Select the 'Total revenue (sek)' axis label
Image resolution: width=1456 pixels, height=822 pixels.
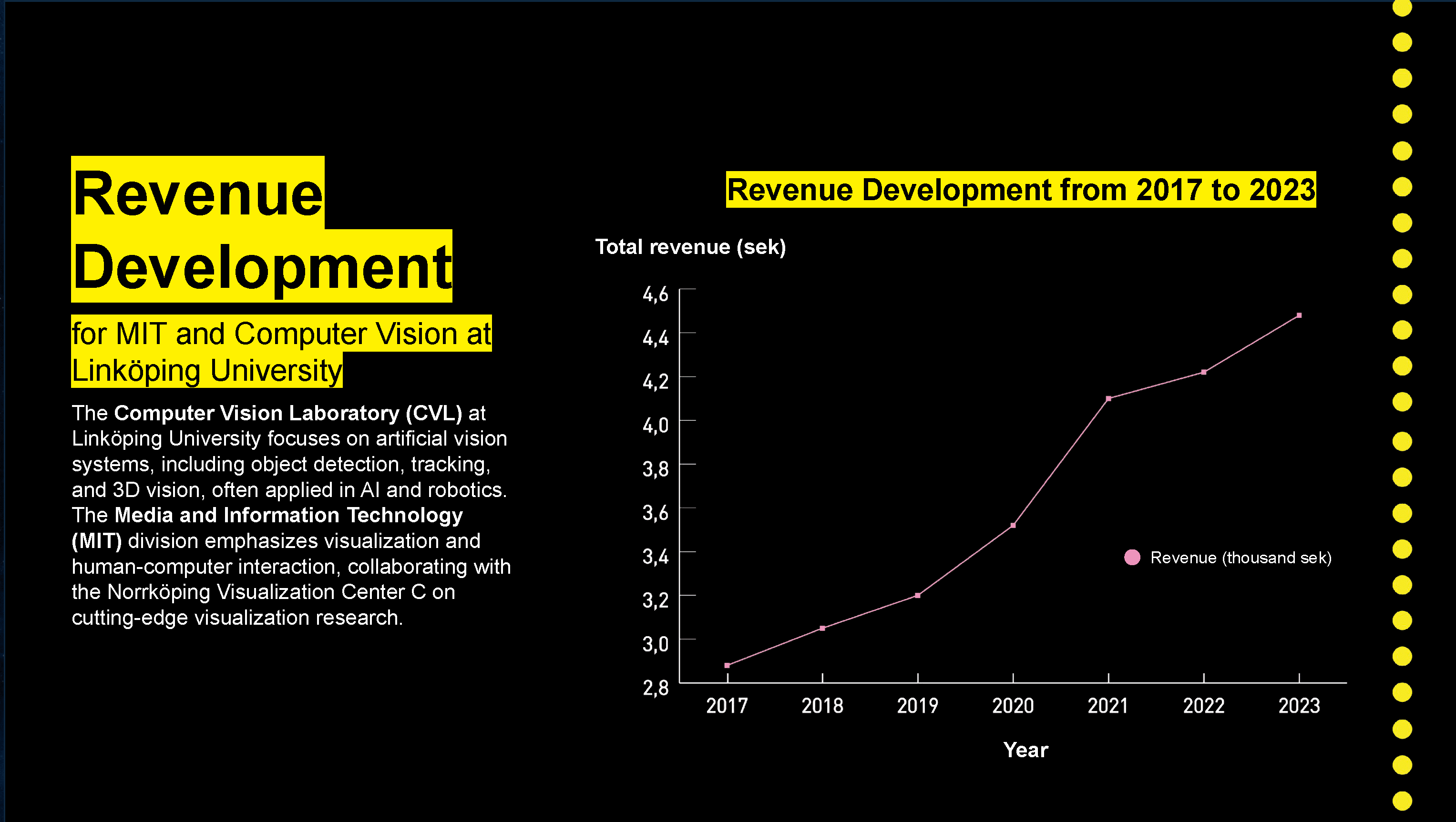coord(691,247)
